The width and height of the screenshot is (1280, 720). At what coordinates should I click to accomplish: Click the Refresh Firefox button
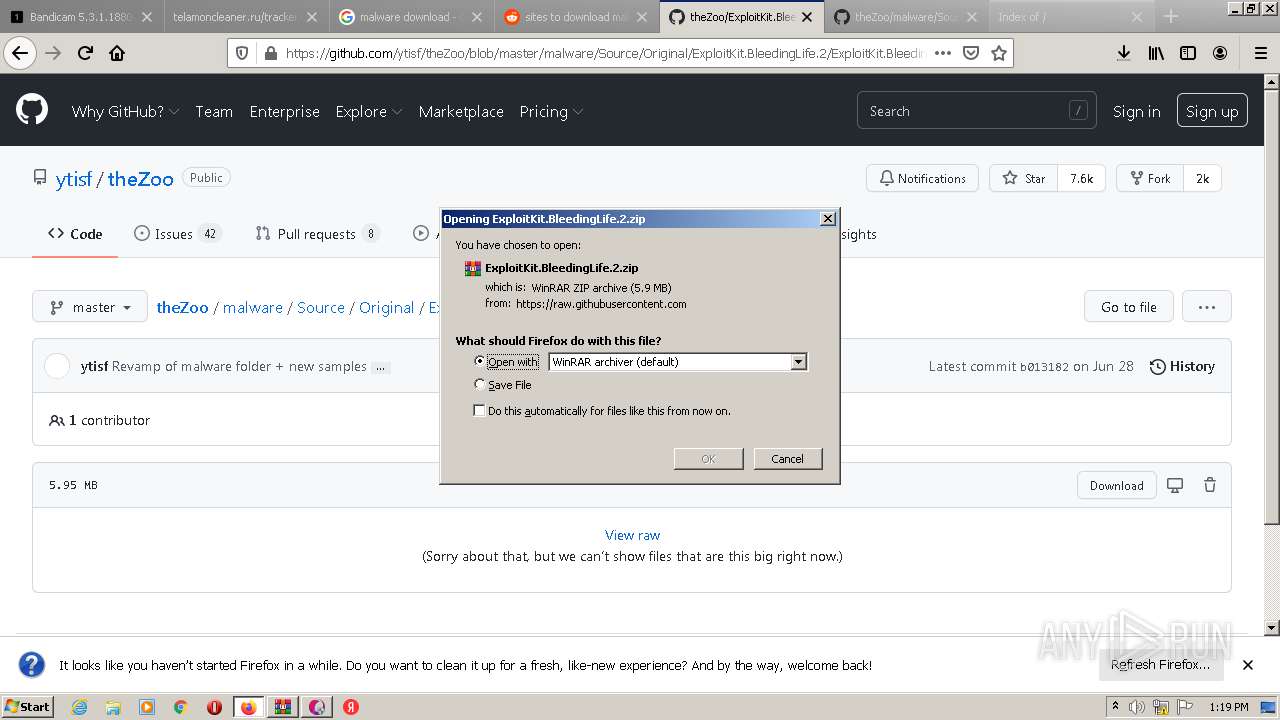tap(1160, 665)
